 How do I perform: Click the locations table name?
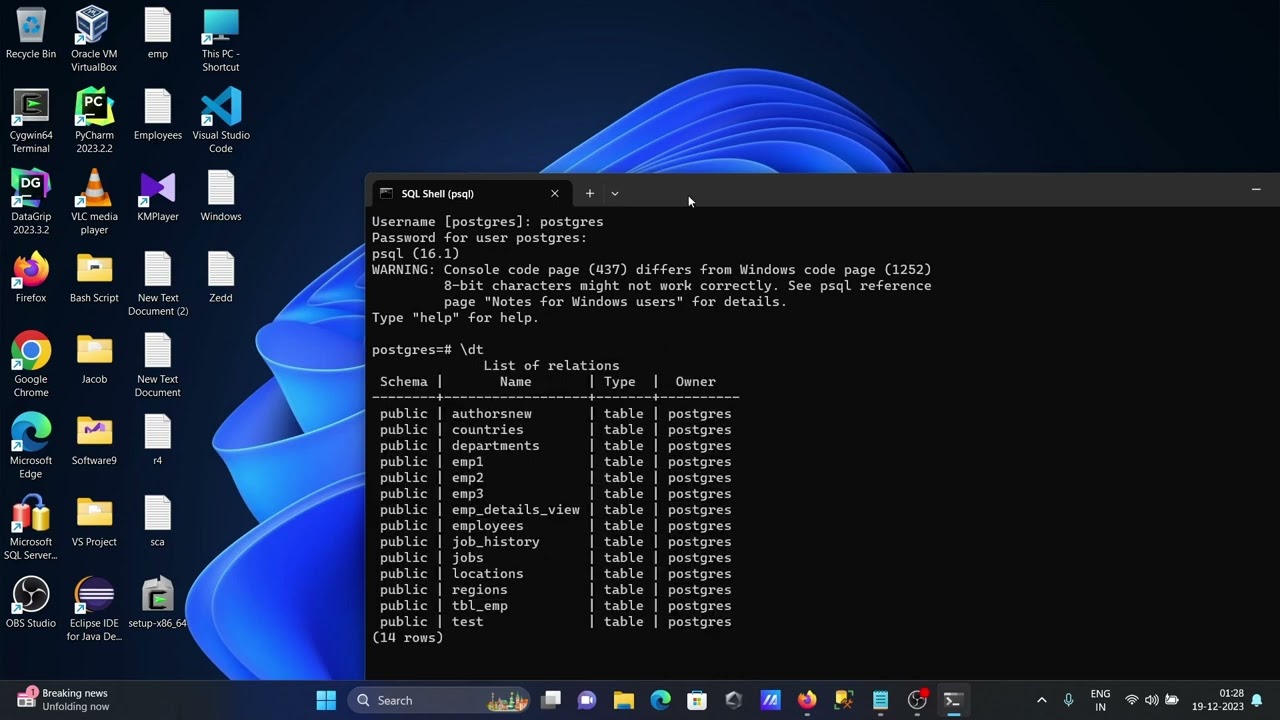[487, 574]
